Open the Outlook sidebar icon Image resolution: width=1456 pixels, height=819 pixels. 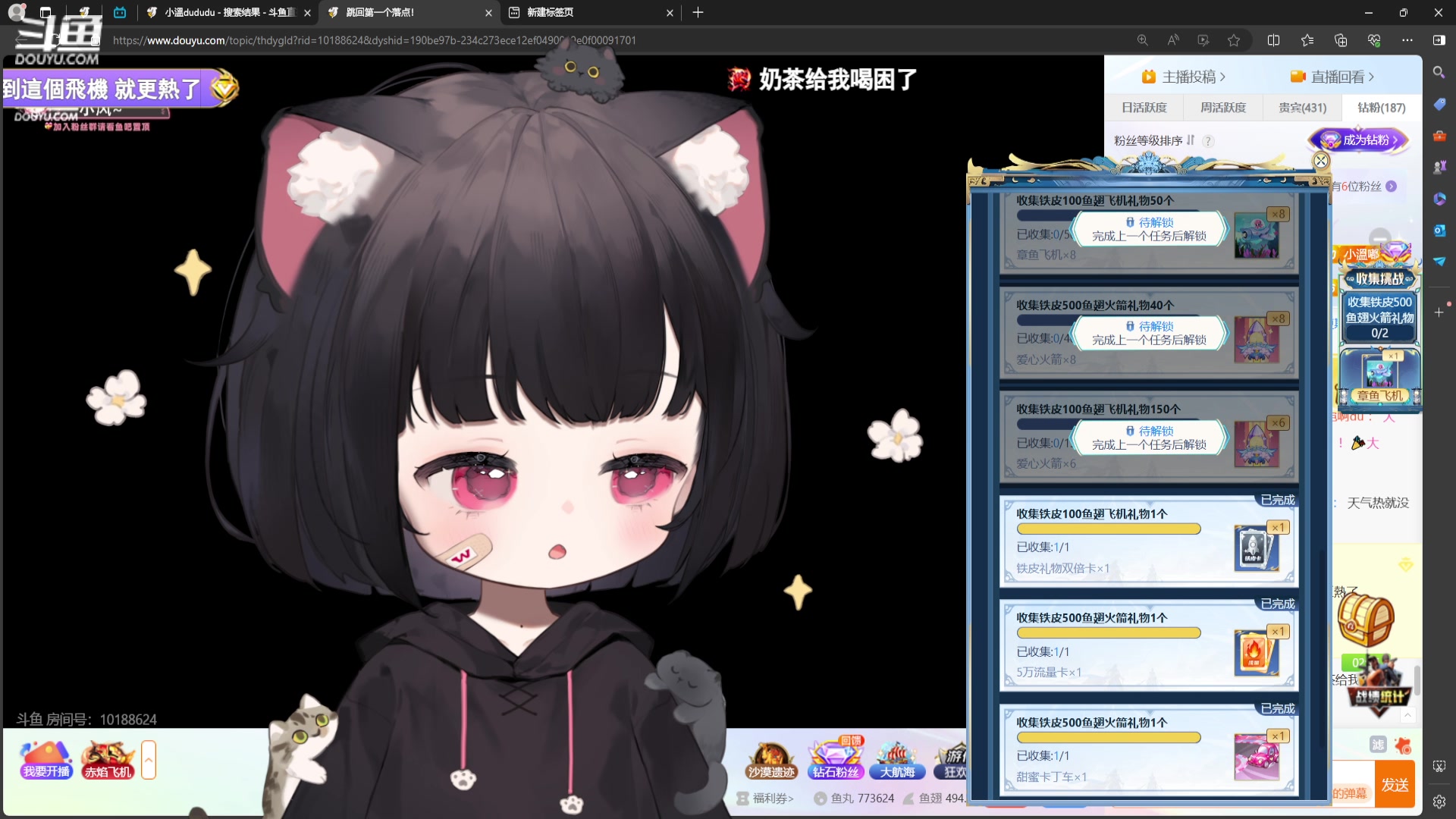[1439, 230]
